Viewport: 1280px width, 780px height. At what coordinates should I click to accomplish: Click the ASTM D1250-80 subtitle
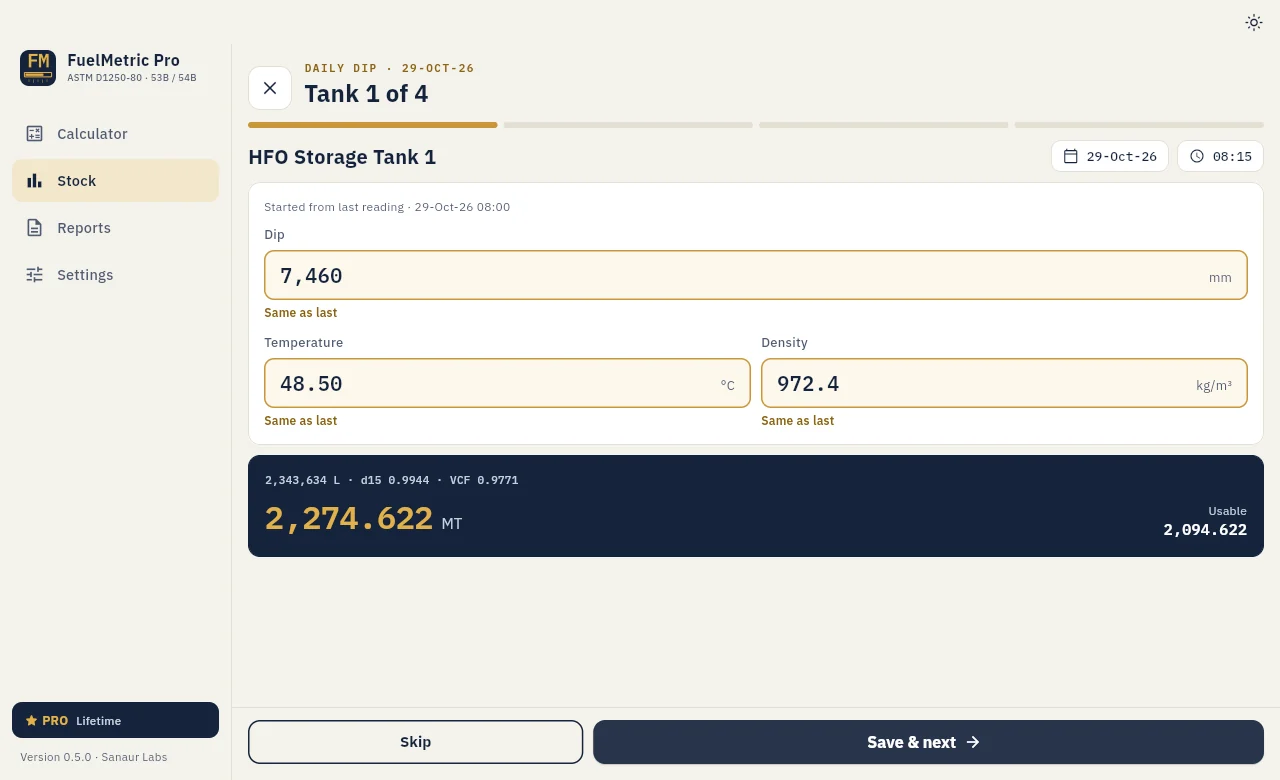131,78
